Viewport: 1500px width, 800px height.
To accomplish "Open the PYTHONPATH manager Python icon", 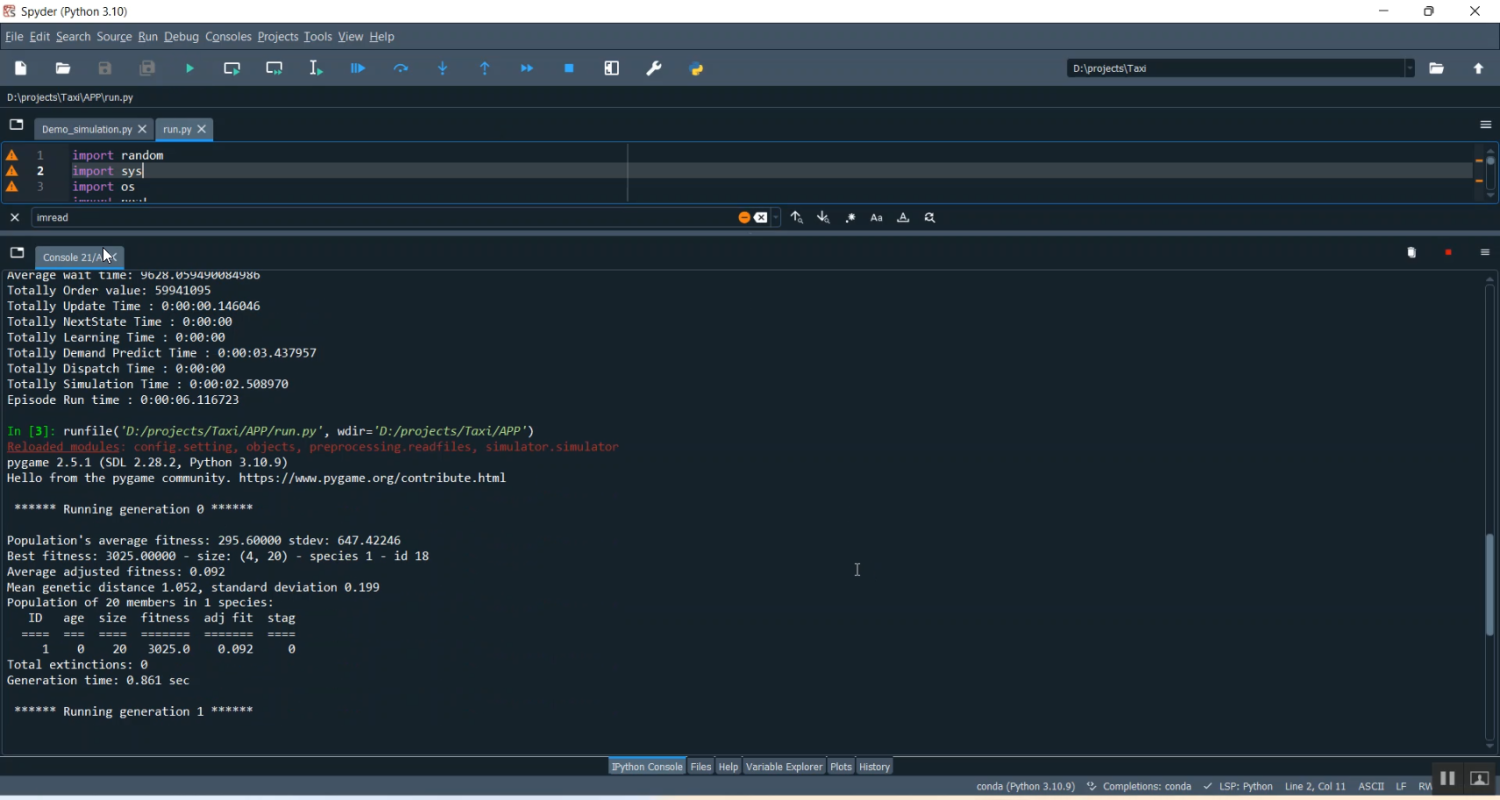I will coord(697,69).
